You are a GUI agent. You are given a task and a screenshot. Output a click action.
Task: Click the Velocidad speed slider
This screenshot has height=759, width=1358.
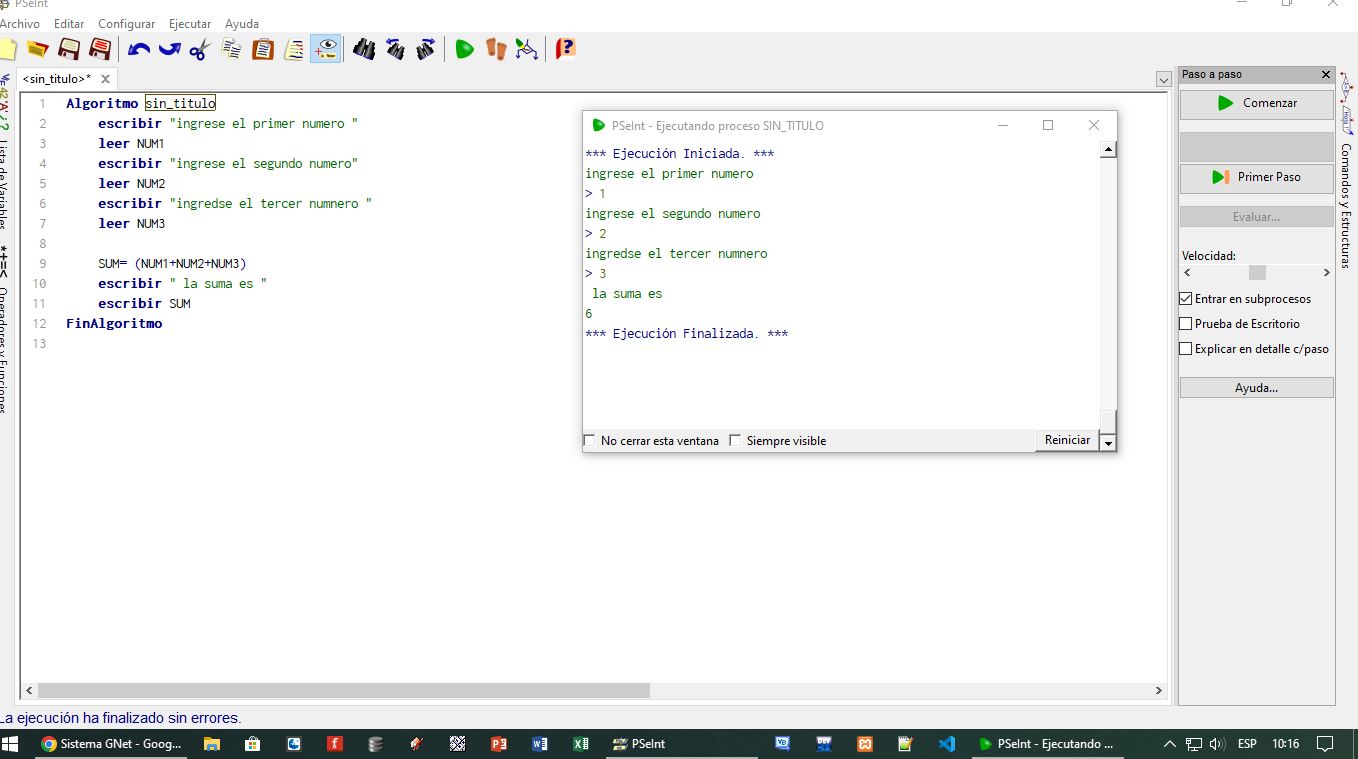1257,273
